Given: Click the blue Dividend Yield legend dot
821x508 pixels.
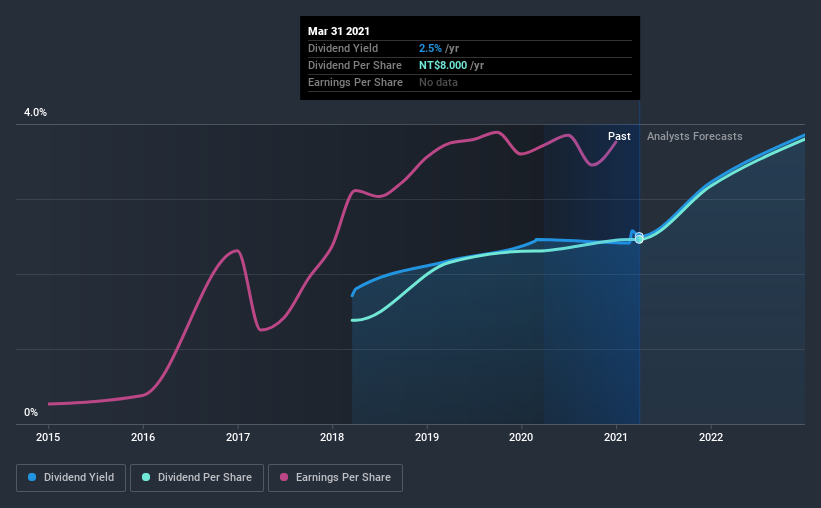Looking at the screenshot, I should click(32, 477).
